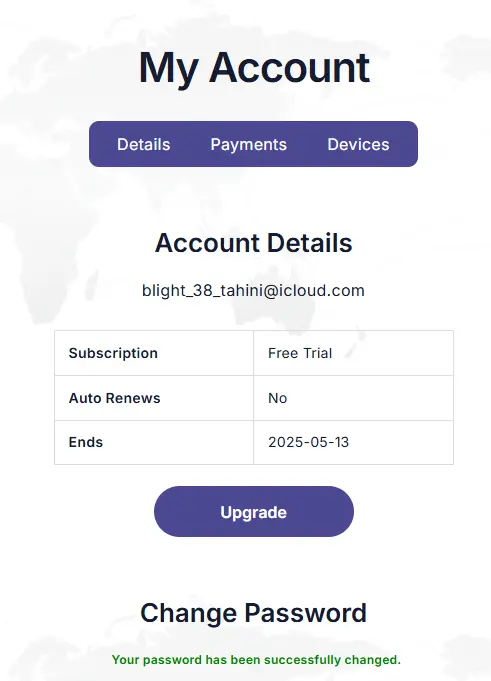491x681 pixels.
Task: Click 'Password' in the Change Password heading
Action: coord(306,613)
